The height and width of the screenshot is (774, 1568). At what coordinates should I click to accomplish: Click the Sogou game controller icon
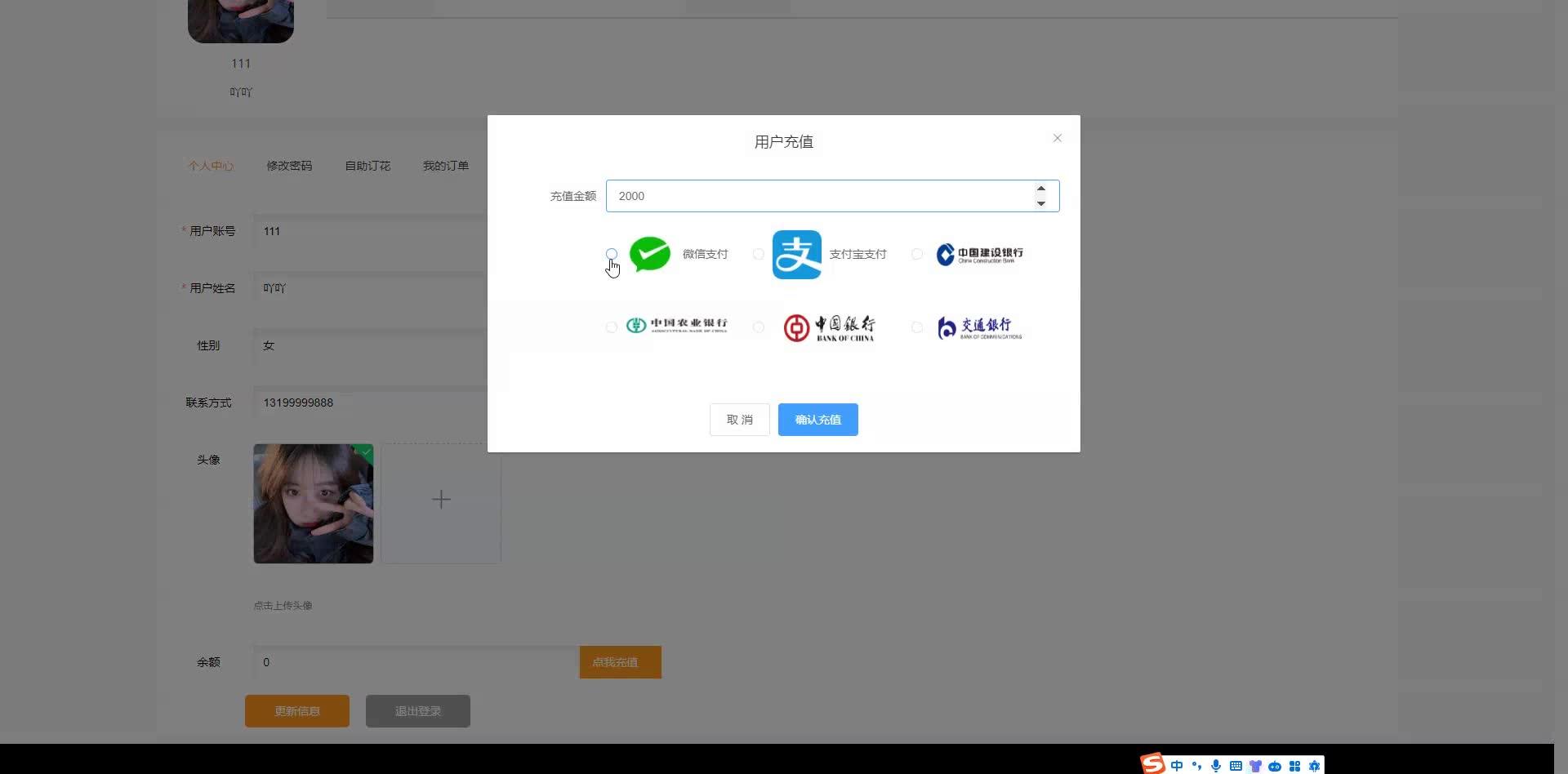click(1275, 766)
